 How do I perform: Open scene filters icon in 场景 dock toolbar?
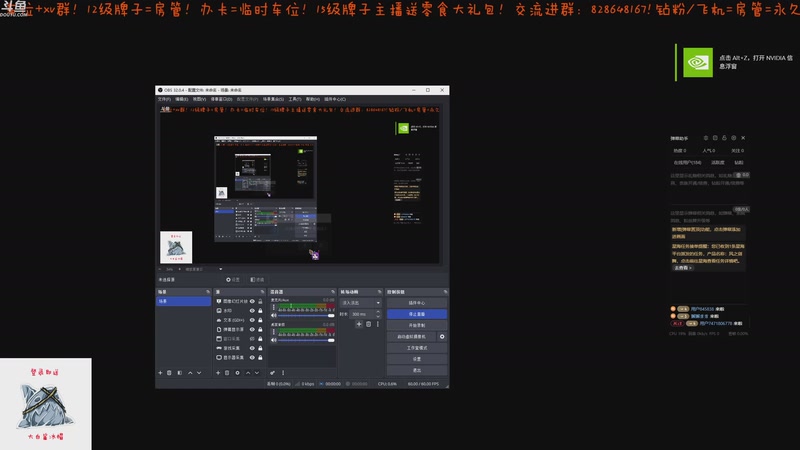pyautogui.click(x=180, y=373)
